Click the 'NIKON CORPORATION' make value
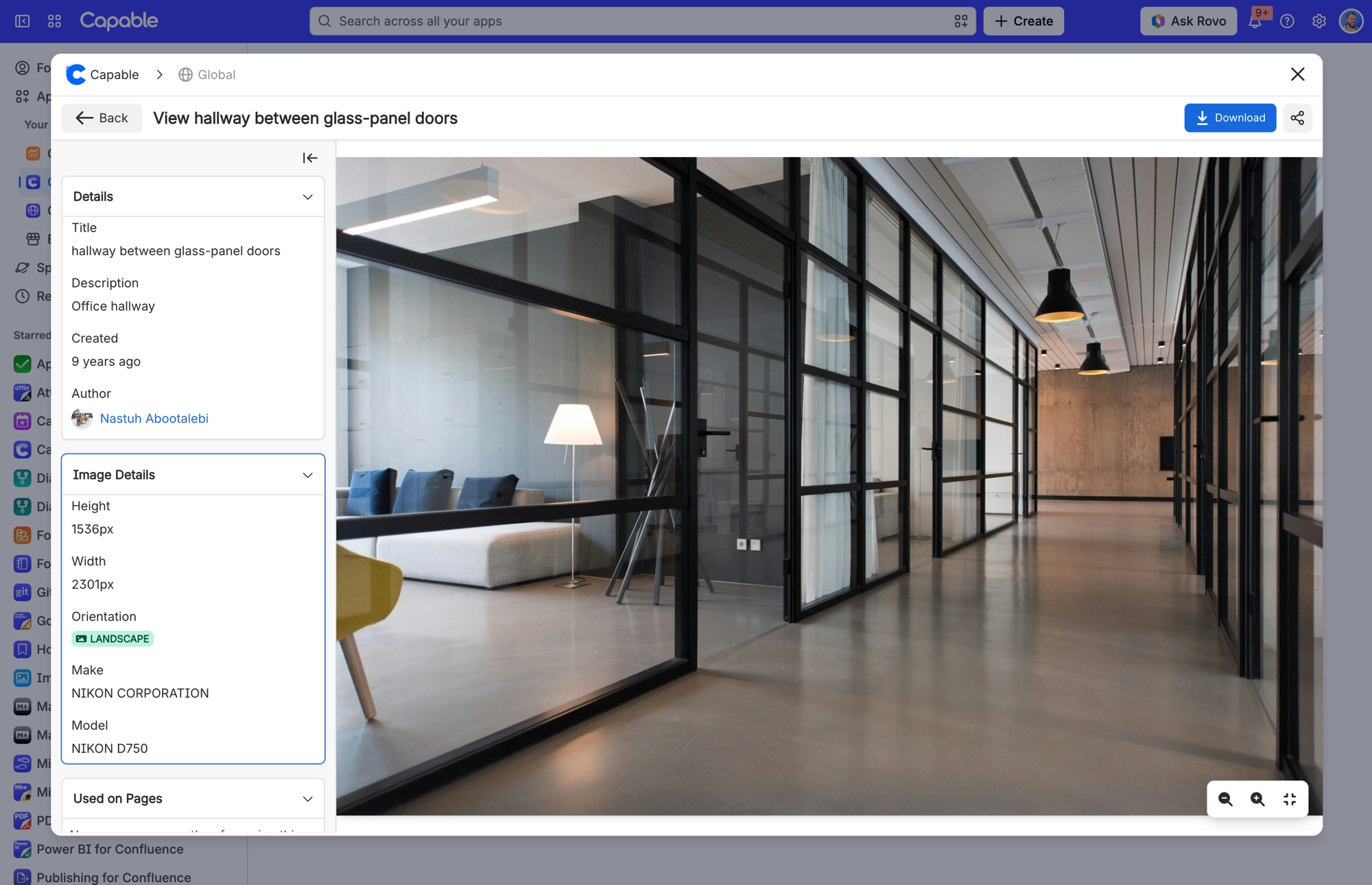The height and width of the screenshot is (885, 1372). point(140,693)
